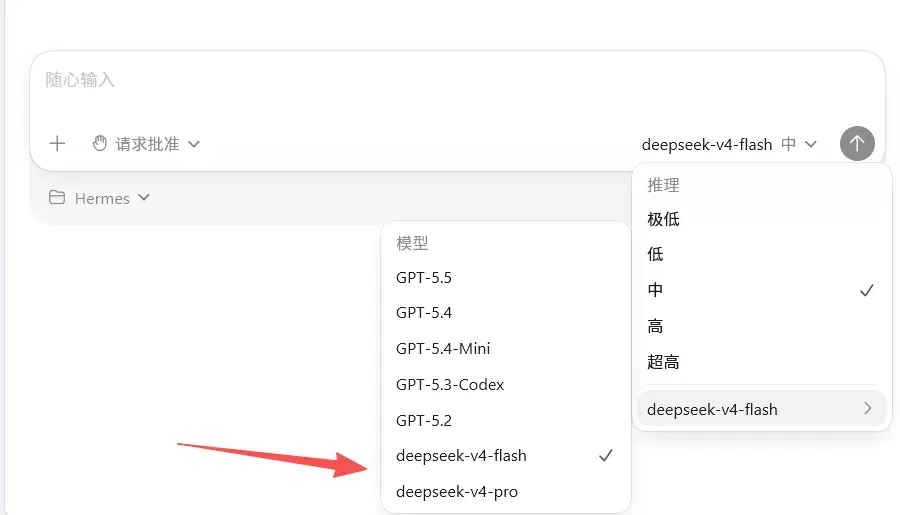The height and width of the screenshot is (515, 900).
Task: Select 高 reasoning level
Action: [x=761, y=326]
